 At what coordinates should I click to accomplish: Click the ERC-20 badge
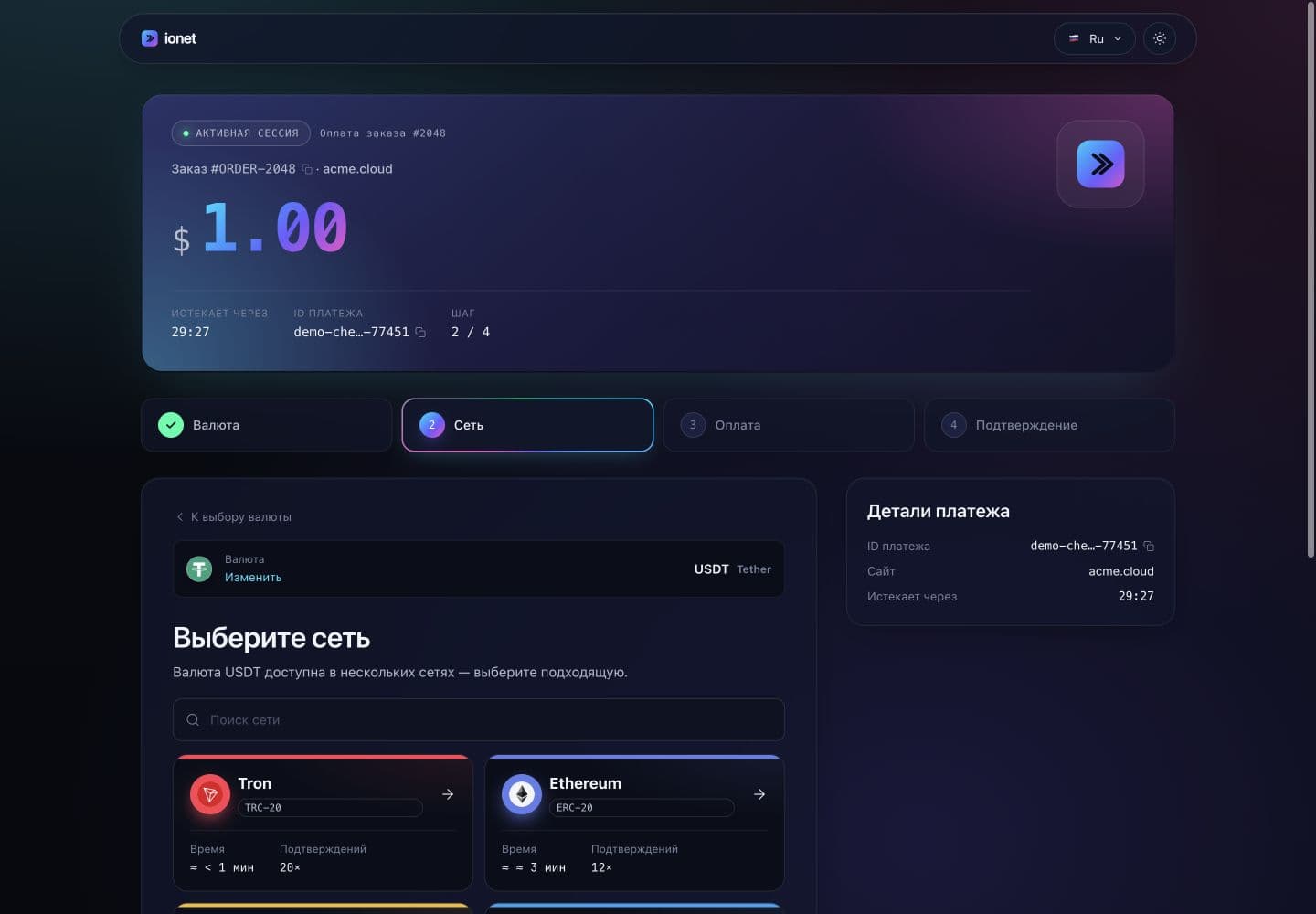click(x=642, y=808)
